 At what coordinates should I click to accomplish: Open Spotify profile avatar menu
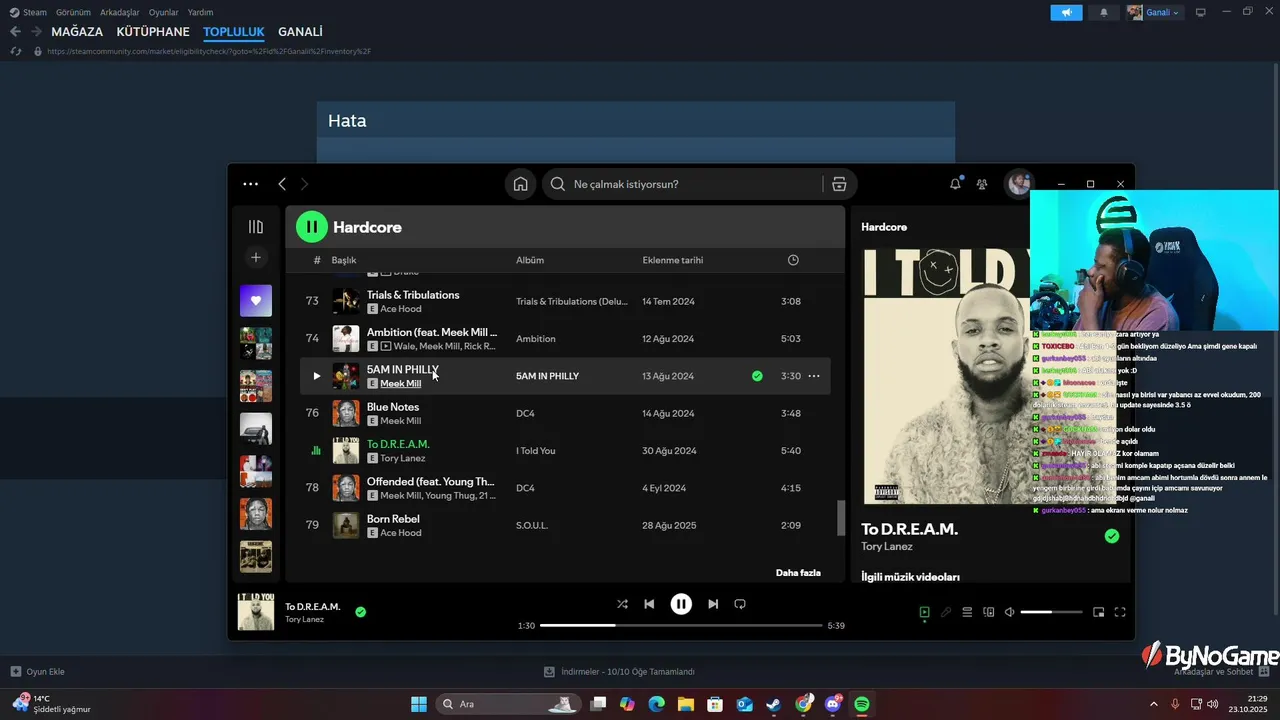1019,184
